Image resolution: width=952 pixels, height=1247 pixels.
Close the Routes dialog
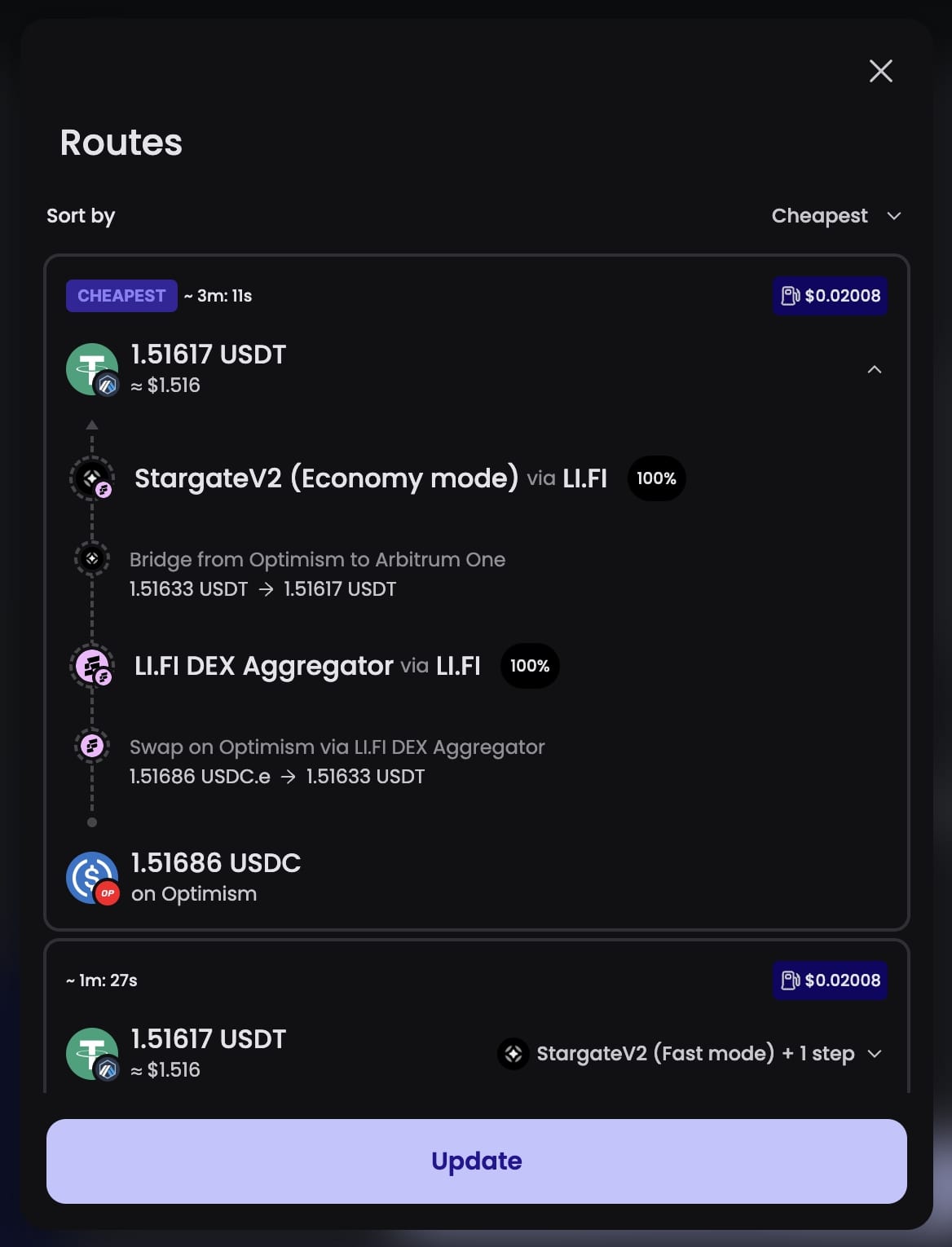880,71
